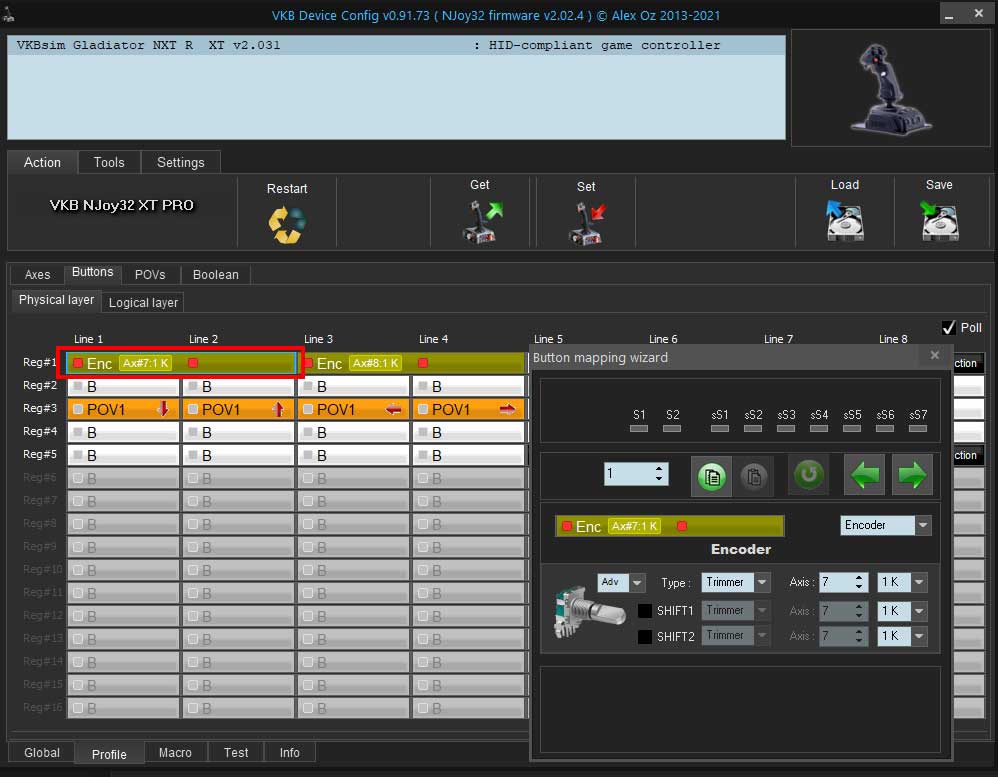Click the Set joystick icon

pos(586,223)
